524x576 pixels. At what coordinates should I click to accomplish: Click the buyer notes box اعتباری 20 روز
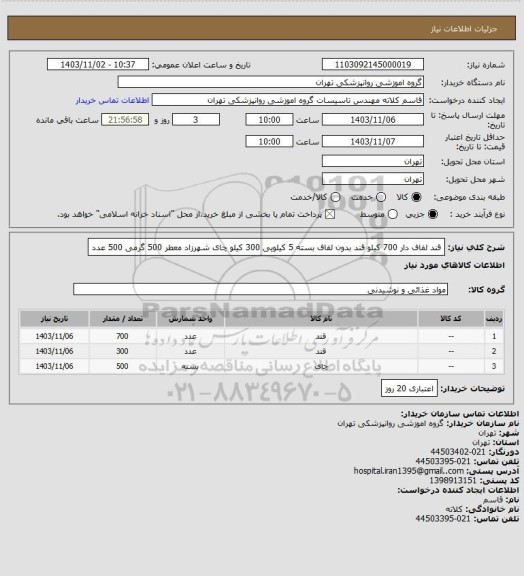point(409,388)
